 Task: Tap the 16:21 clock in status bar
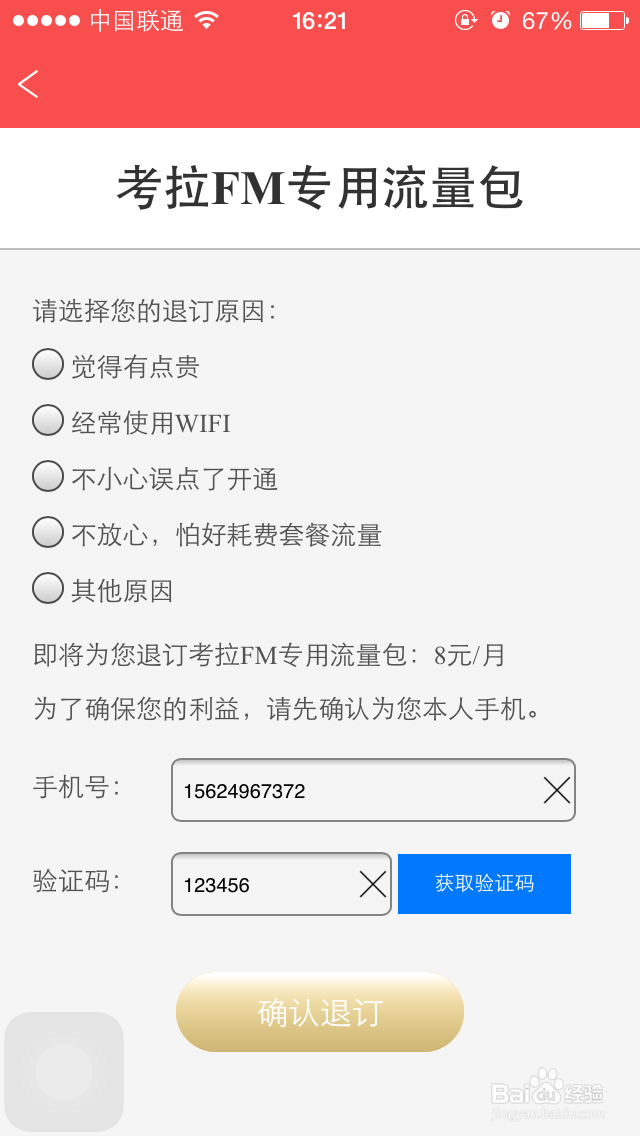pos(320,21)
